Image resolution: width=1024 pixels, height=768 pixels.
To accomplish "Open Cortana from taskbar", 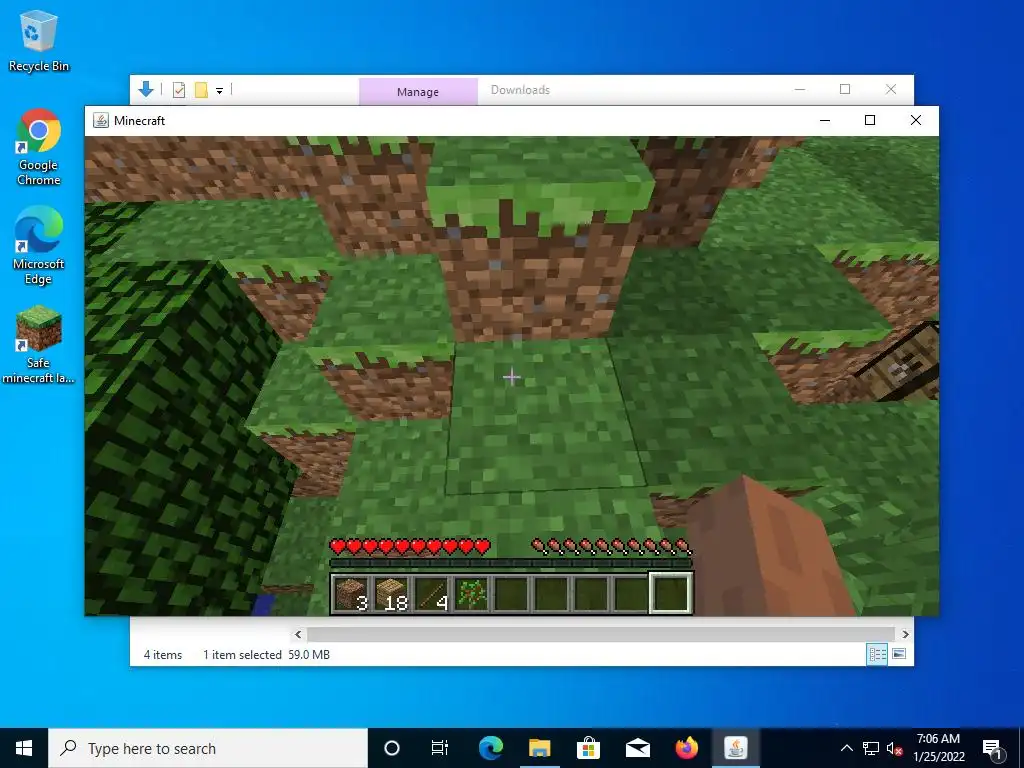I will tap(392, 748).
